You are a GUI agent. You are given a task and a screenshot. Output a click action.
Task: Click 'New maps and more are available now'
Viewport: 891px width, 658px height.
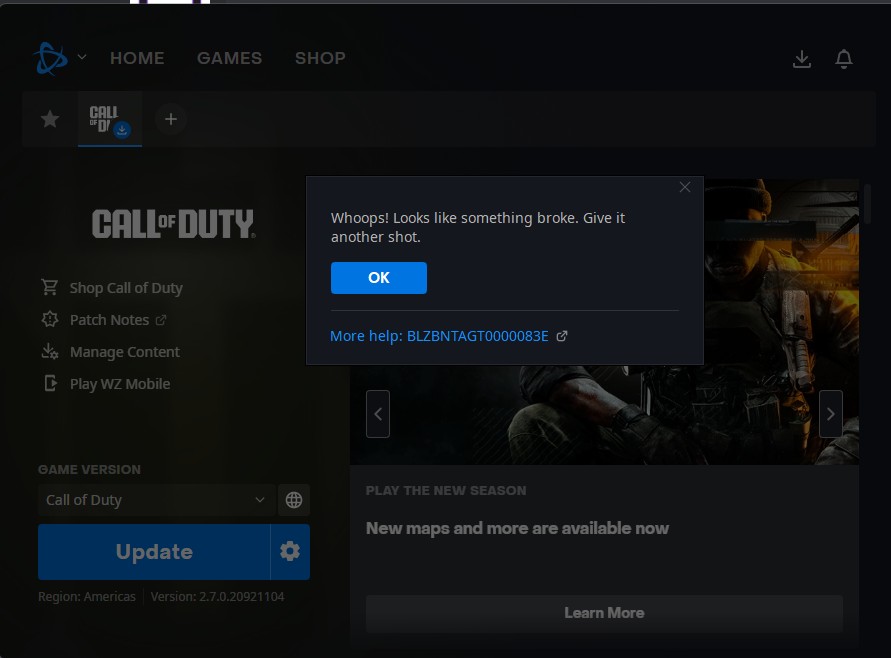pyautogui.click(x=517, y=528)
